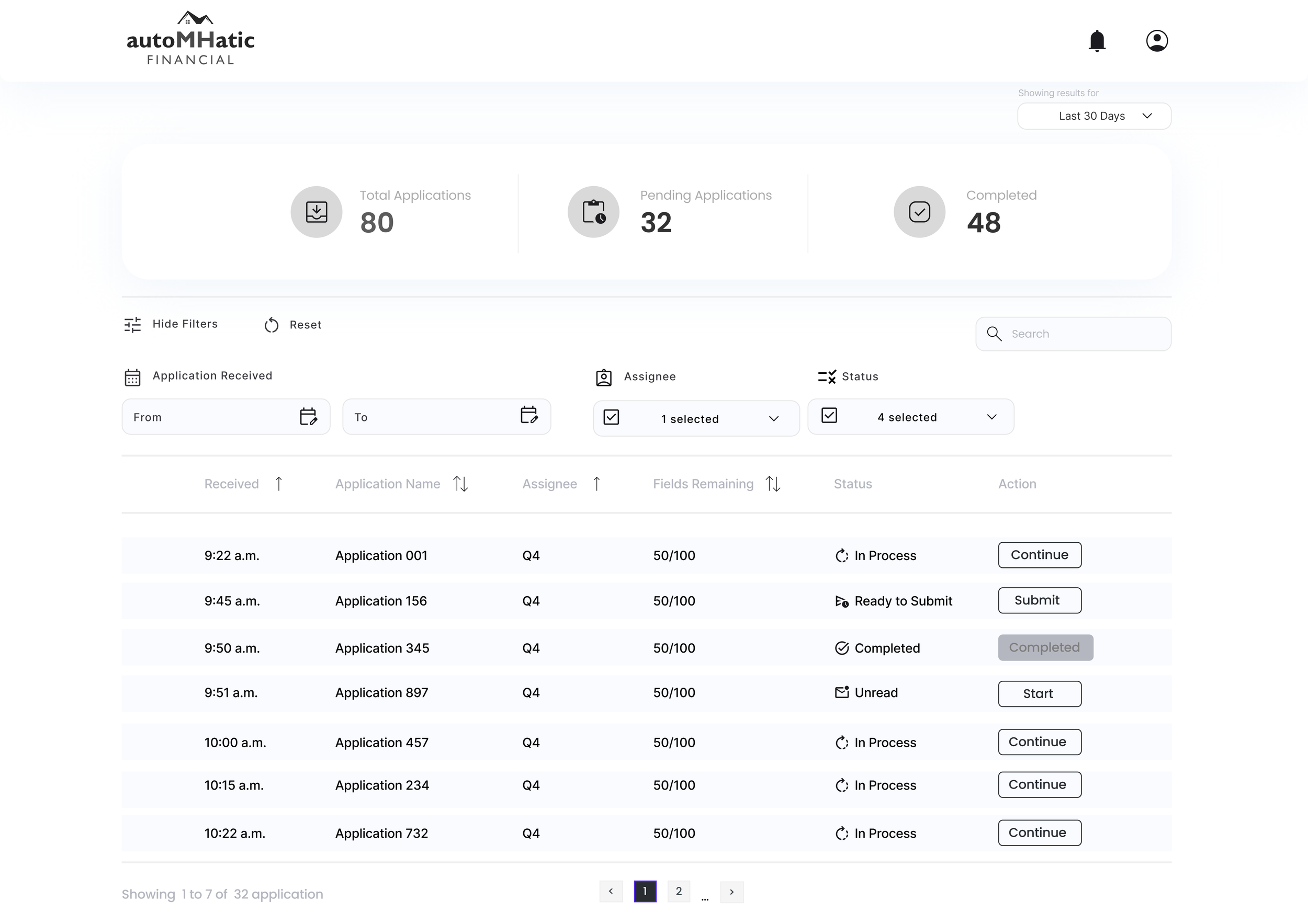The image size is (1308, 924).
Task: Click the Pending Applications clipboard icon
Action: 594,212
